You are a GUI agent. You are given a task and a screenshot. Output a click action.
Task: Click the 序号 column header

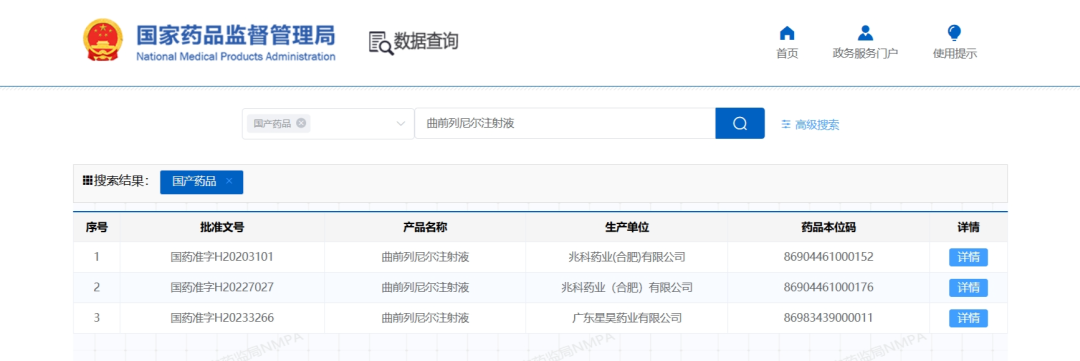(96, 227)
